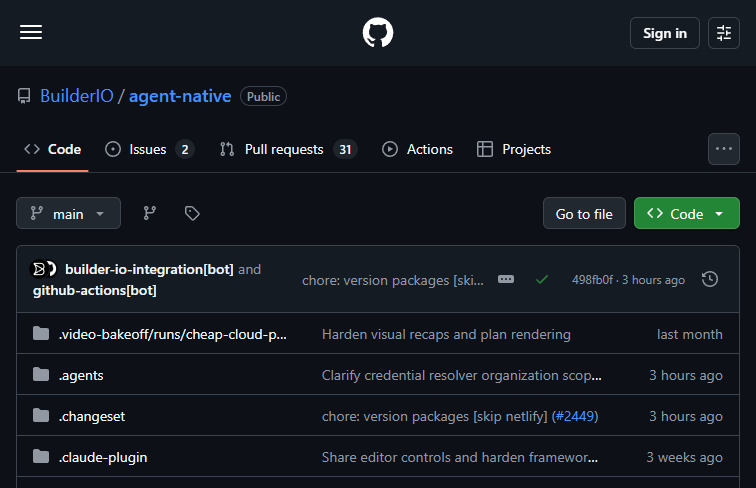Click the repository icon beside BuilderIO
This screenshot has width=756, height=488.
pos(24,96)
